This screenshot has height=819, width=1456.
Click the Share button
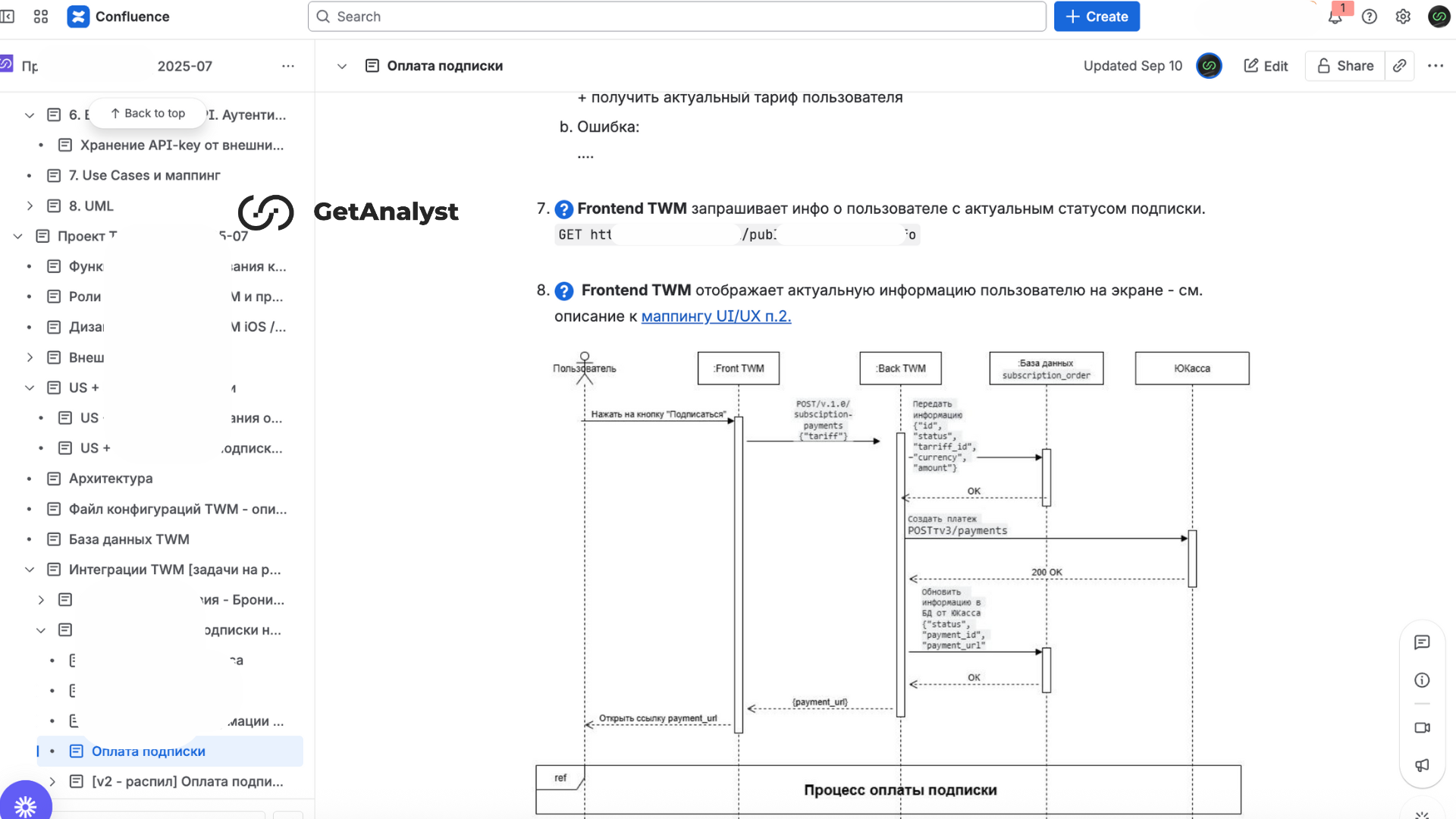[x=1345, y=66]
